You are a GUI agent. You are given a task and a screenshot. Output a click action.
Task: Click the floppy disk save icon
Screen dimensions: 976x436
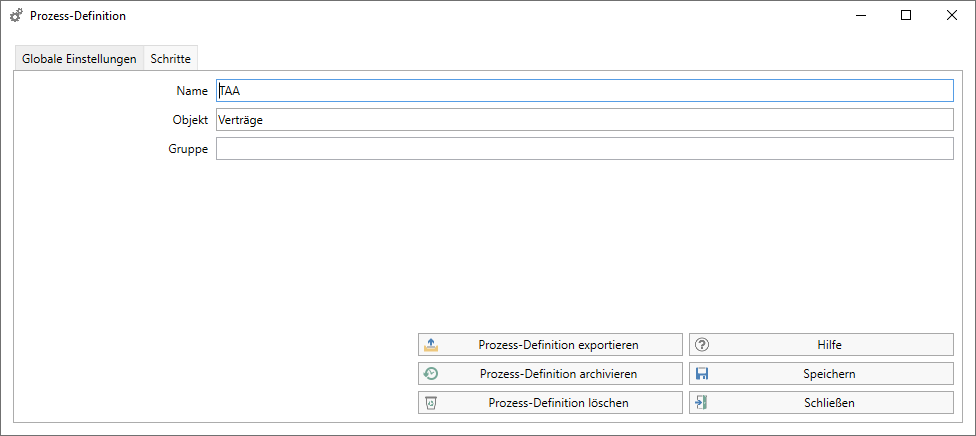point(702,374)
